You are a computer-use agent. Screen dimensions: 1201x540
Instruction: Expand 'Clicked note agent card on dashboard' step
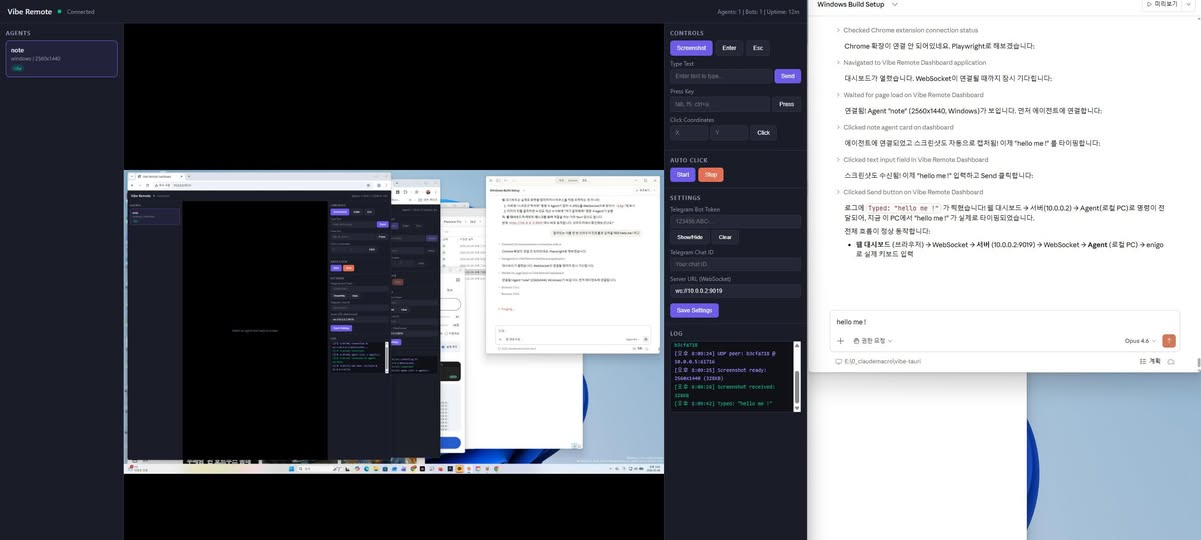click(x=895, y=127)
